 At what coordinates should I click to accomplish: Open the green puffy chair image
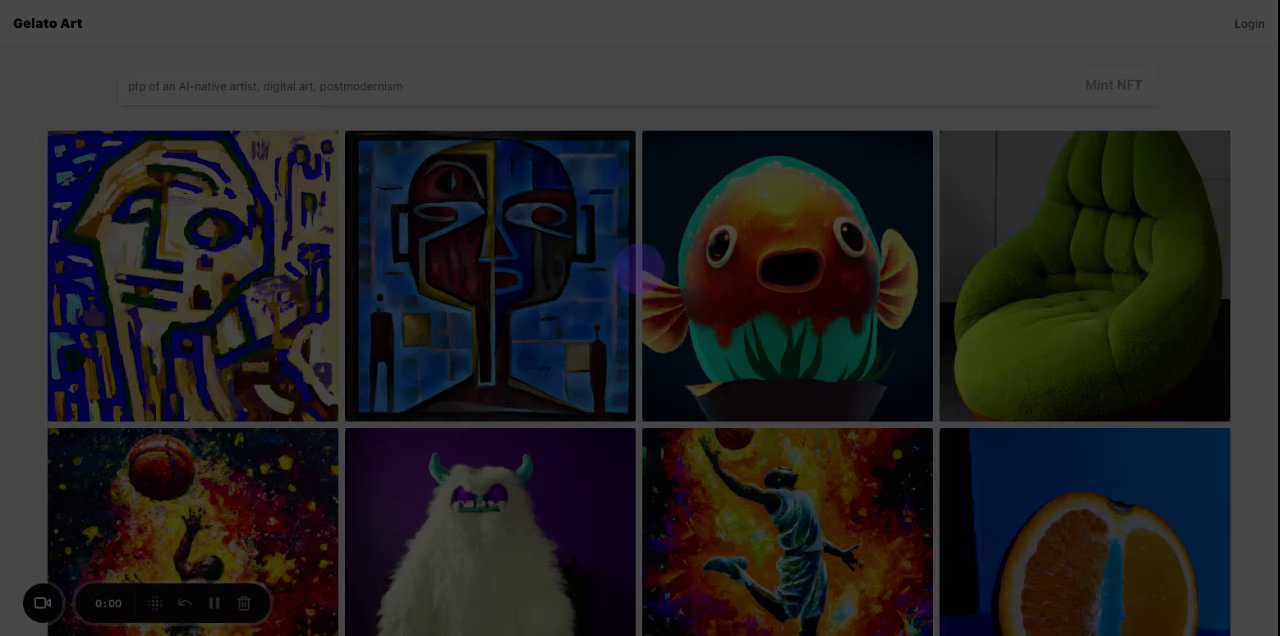point(1085,276)
